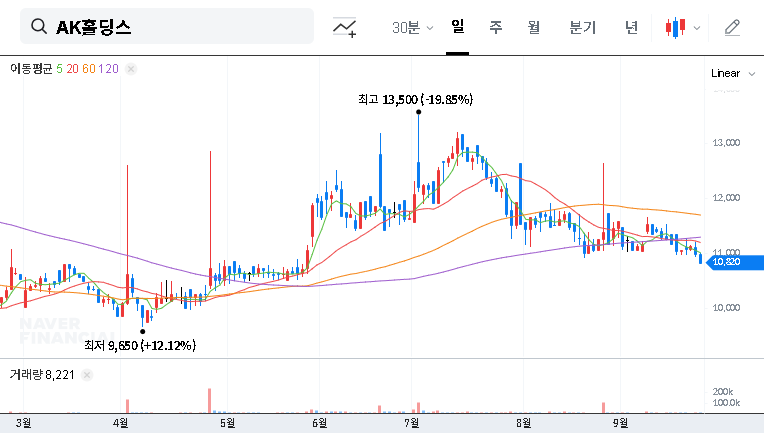The height and width of the screenshot is (433, 764).
Task: Click the 200k volume axis label
Action: tap(723, 392)
